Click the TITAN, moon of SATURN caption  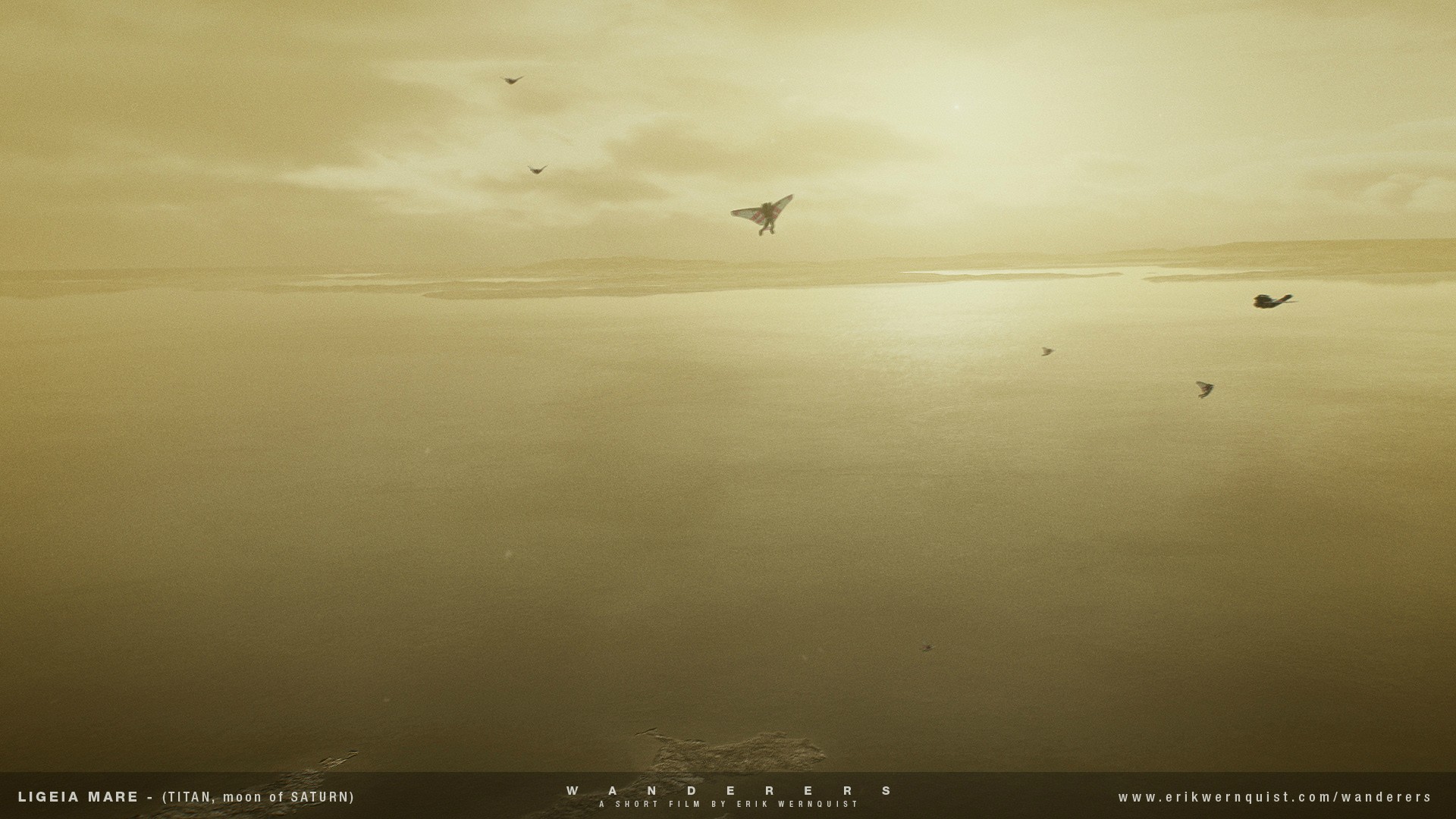pyautogui.click(x=258, y=797)
